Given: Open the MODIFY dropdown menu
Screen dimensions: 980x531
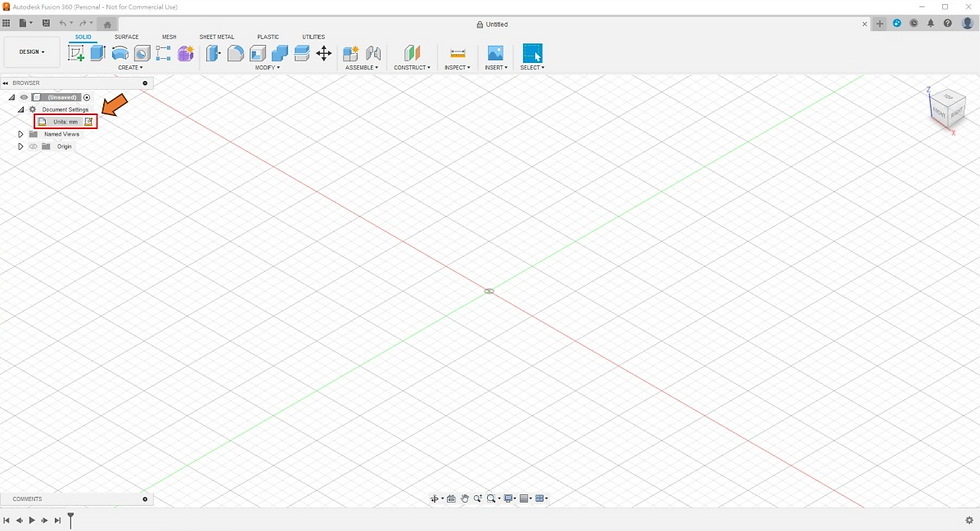Looking at the screenshot, I should [x=268, y=67].
